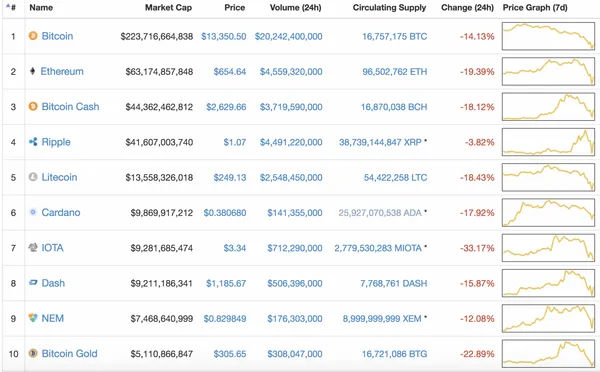Viewport: 600px width, 372px height.
Task: Click the Bitcoin orange coin icon
Action: [x=33, y=36]
